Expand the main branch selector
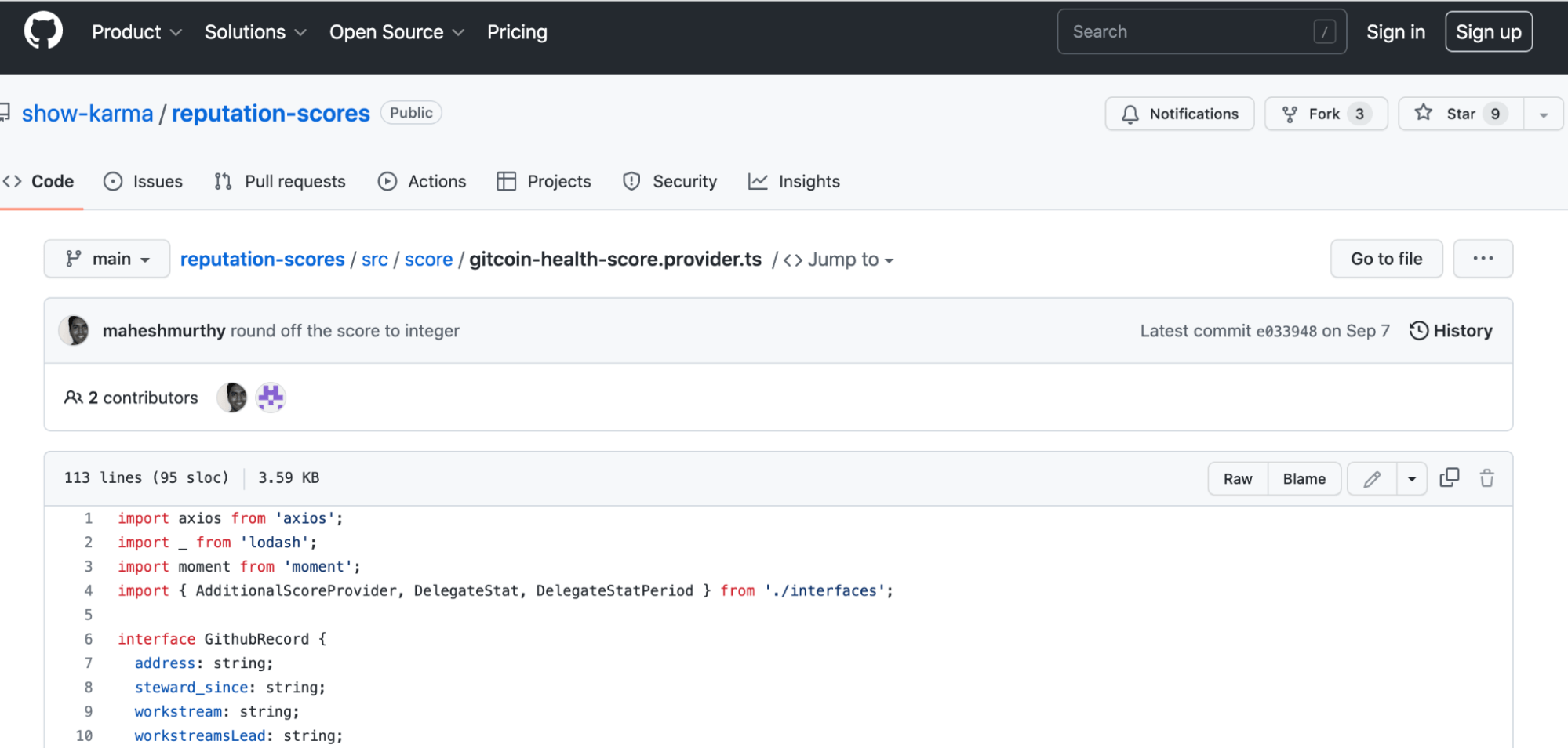The height and width of the screenshot is (748, 1568). pos(106,258)
